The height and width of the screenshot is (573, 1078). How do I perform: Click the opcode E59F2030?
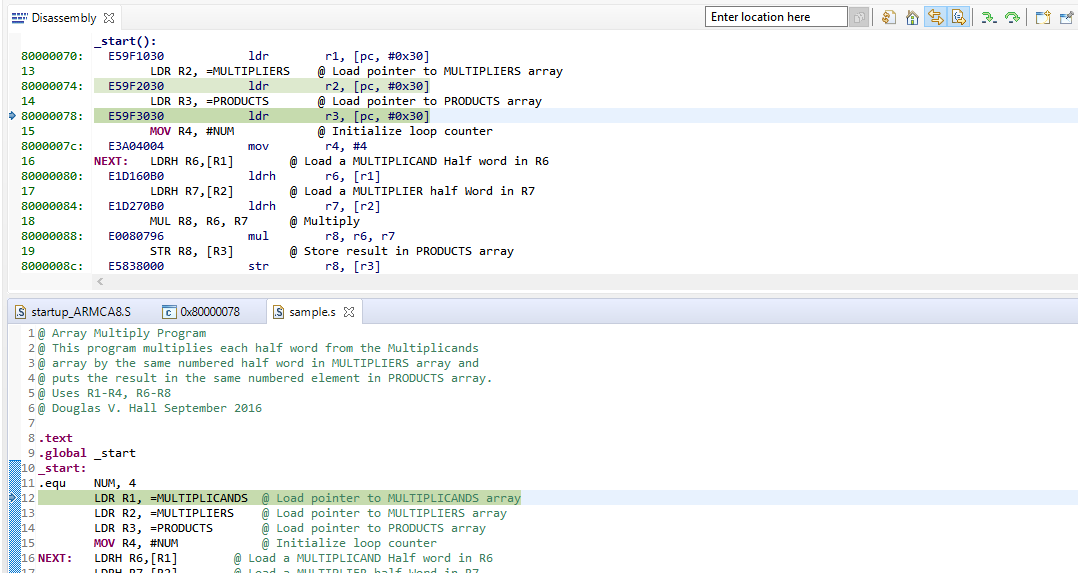click(136, 86)
